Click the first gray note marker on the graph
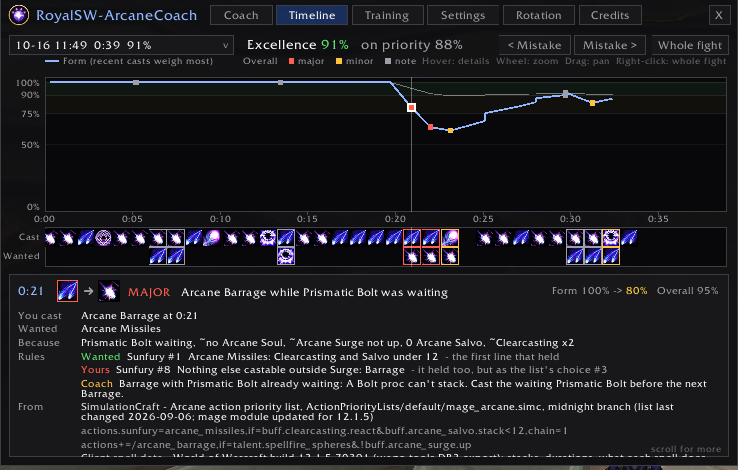738x470 pixels. click(x=136, y=83)
